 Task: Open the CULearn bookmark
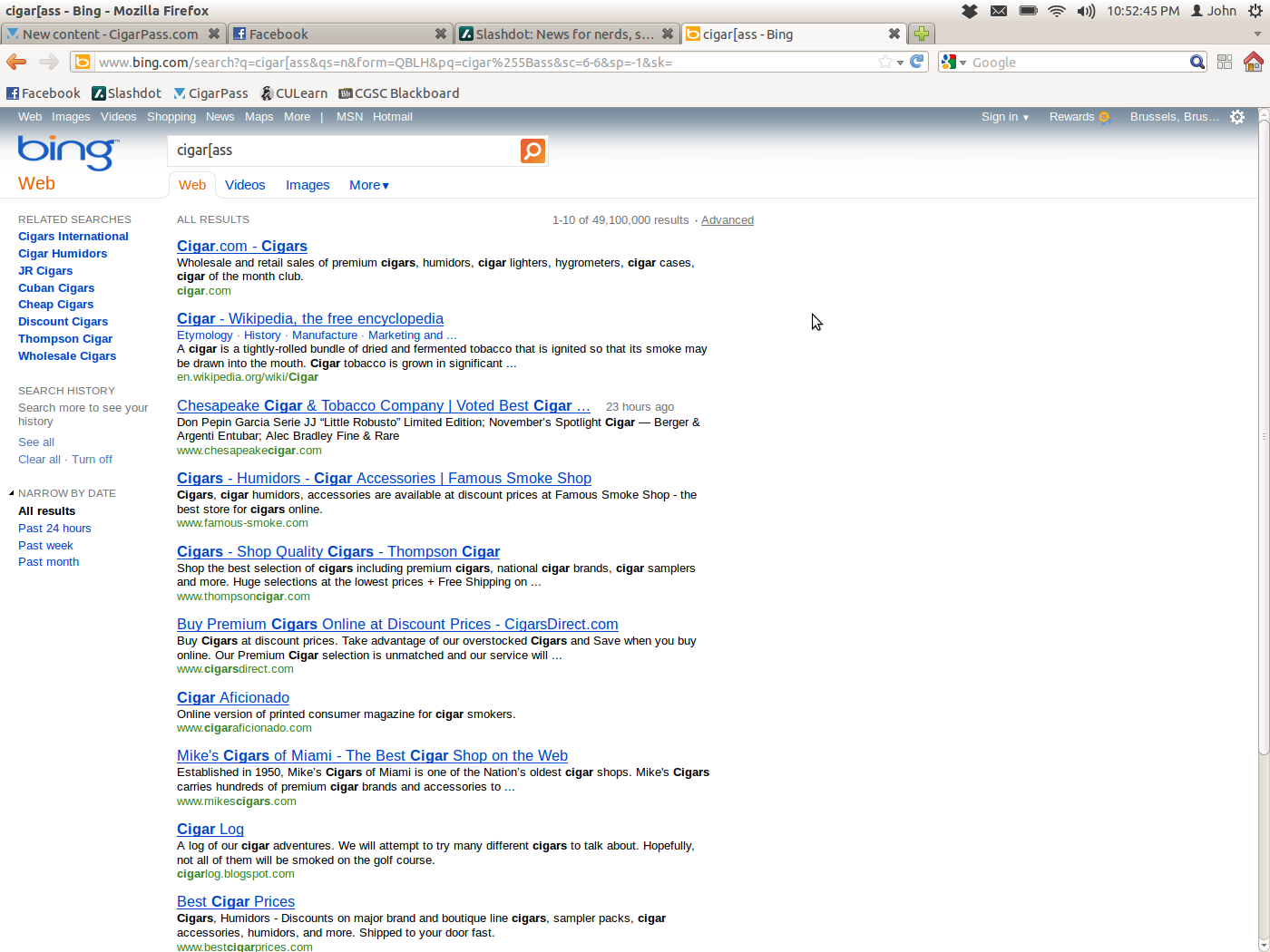(x=294, y=93)
